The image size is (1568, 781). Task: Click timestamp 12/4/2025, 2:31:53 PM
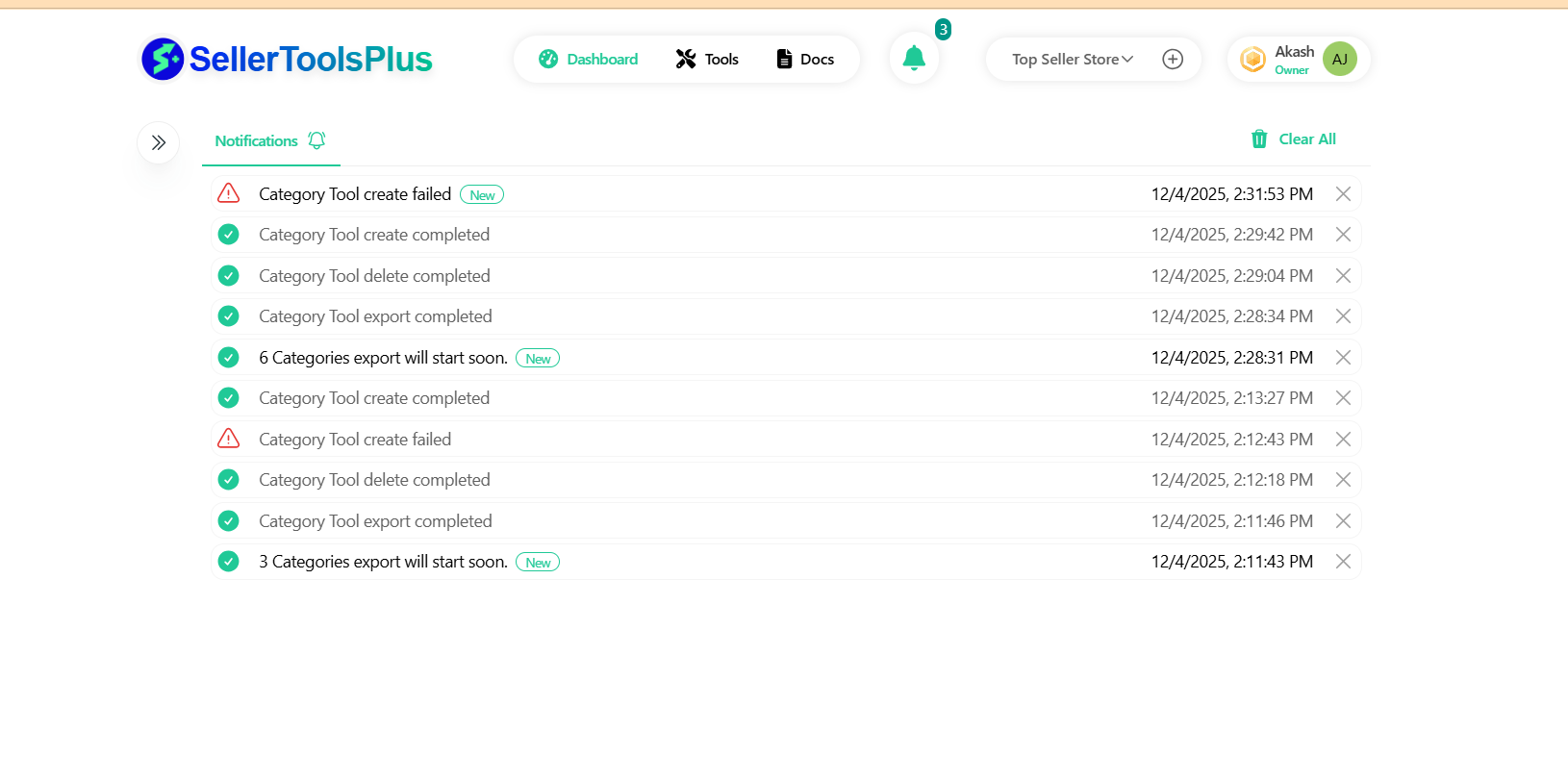click(1232, 194)
